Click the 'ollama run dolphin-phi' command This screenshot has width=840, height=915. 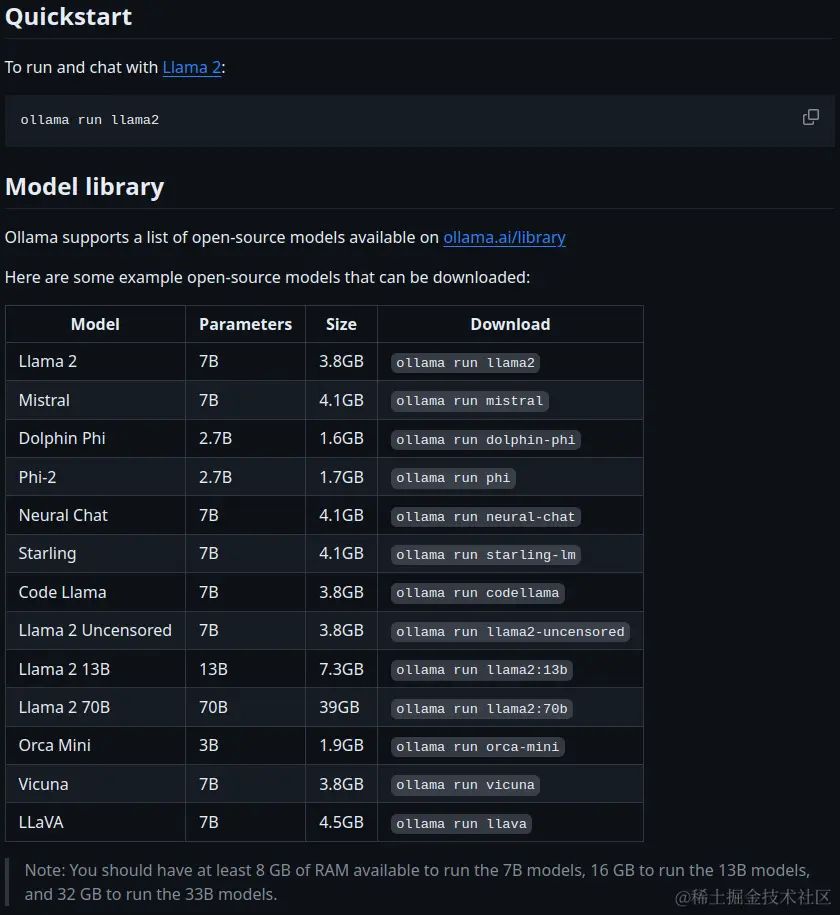coord(486,439)
